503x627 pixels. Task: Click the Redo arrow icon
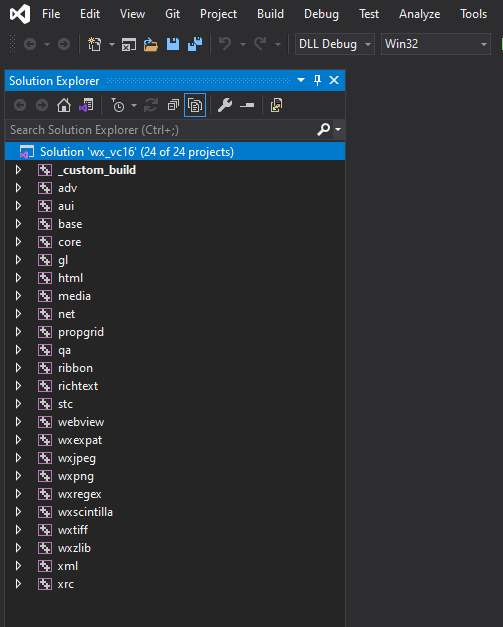coord(260,44)
